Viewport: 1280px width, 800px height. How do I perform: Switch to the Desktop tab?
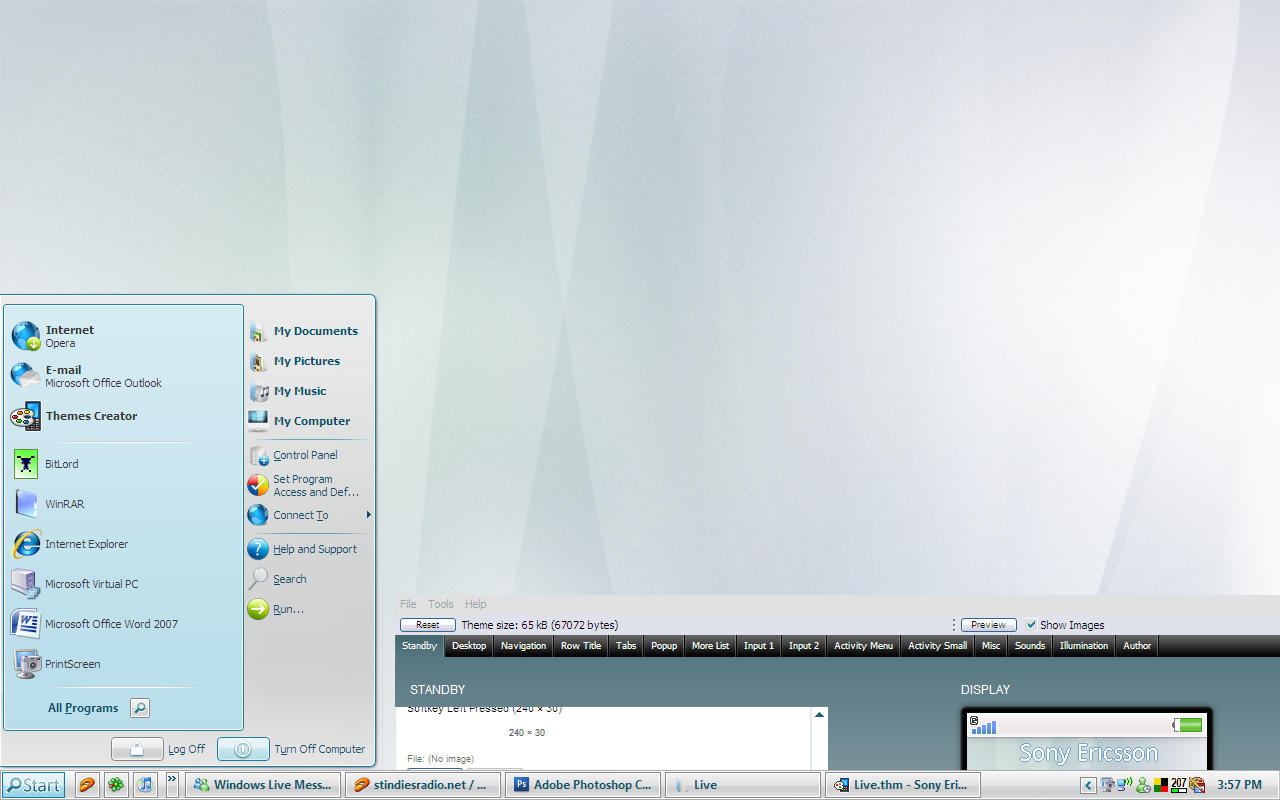point(469,646)
